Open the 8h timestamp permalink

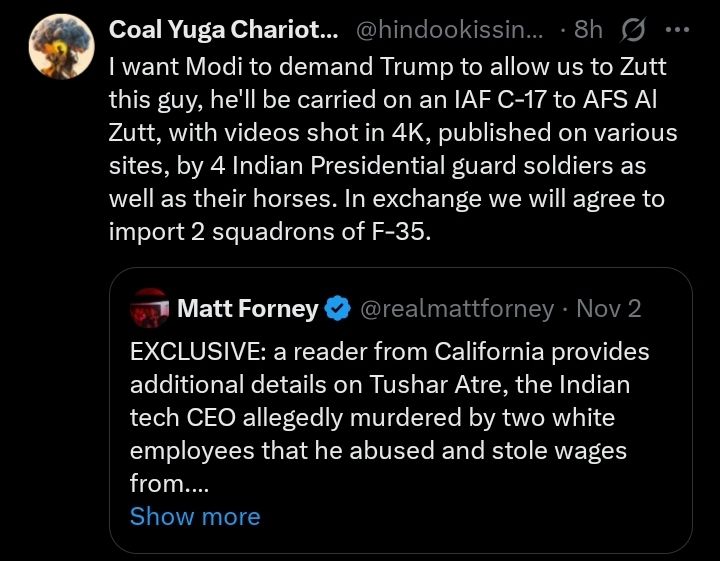pyautogui.click(x=588, y=30)
